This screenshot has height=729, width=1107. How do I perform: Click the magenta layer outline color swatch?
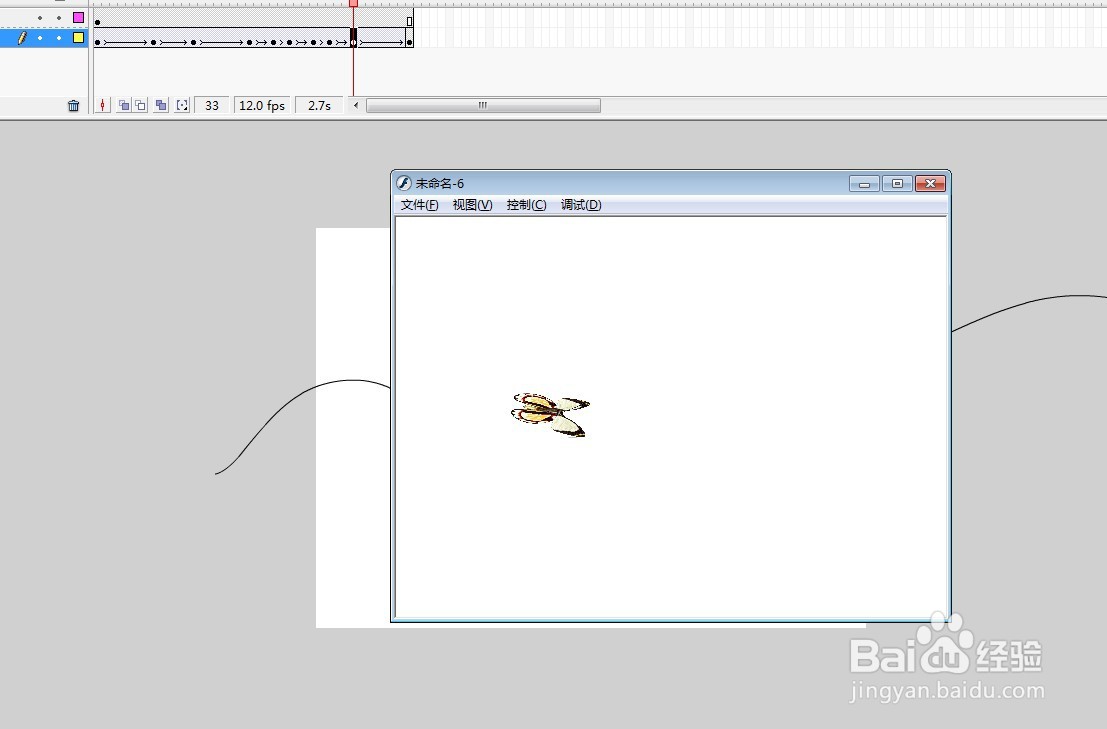(78, 18)
